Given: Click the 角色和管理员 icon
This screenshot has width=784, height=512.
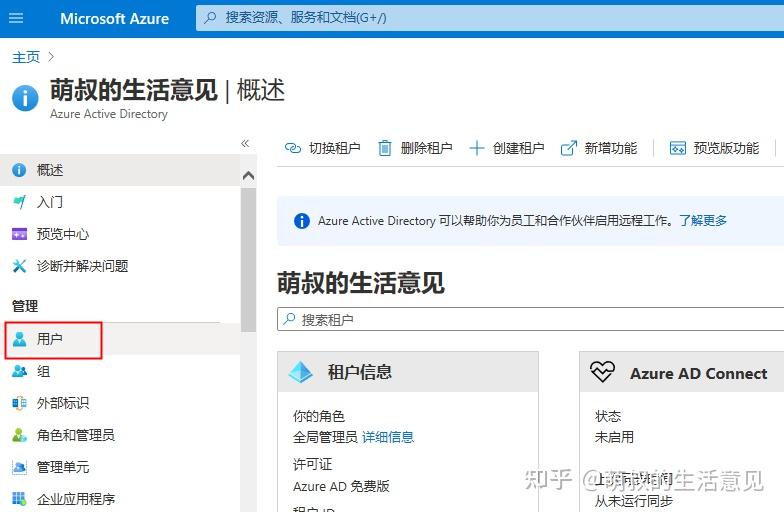Looking at the screenshot, I should 19,435.
